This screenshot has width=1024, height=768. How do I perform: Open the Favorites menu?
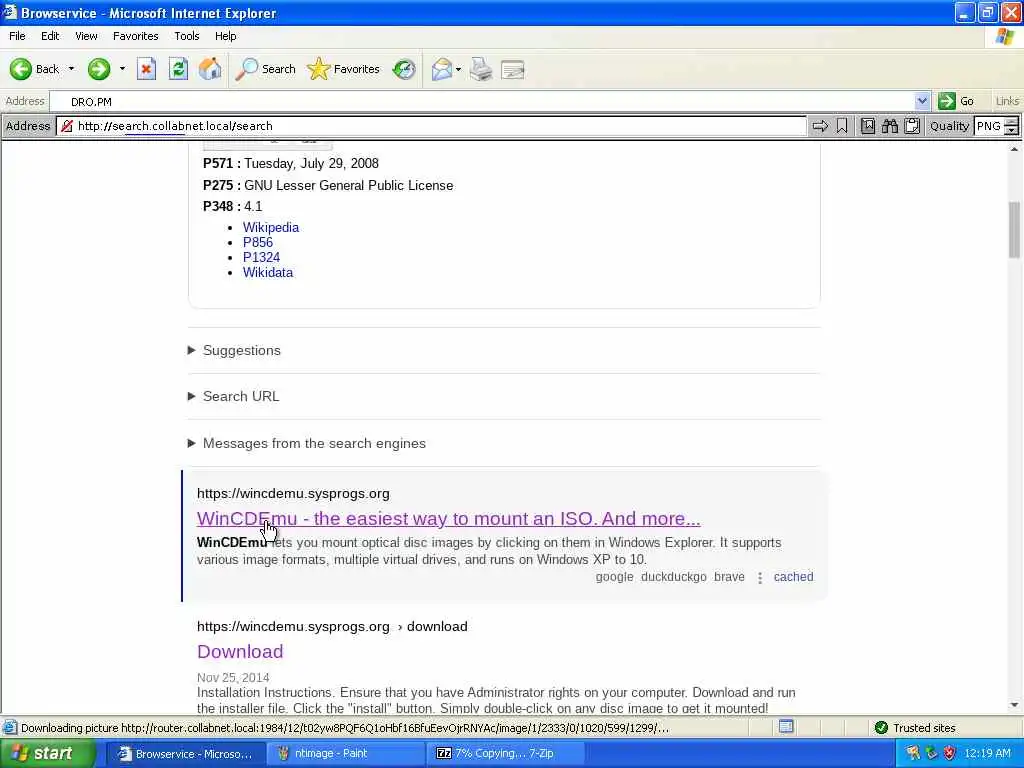[135, 36]
